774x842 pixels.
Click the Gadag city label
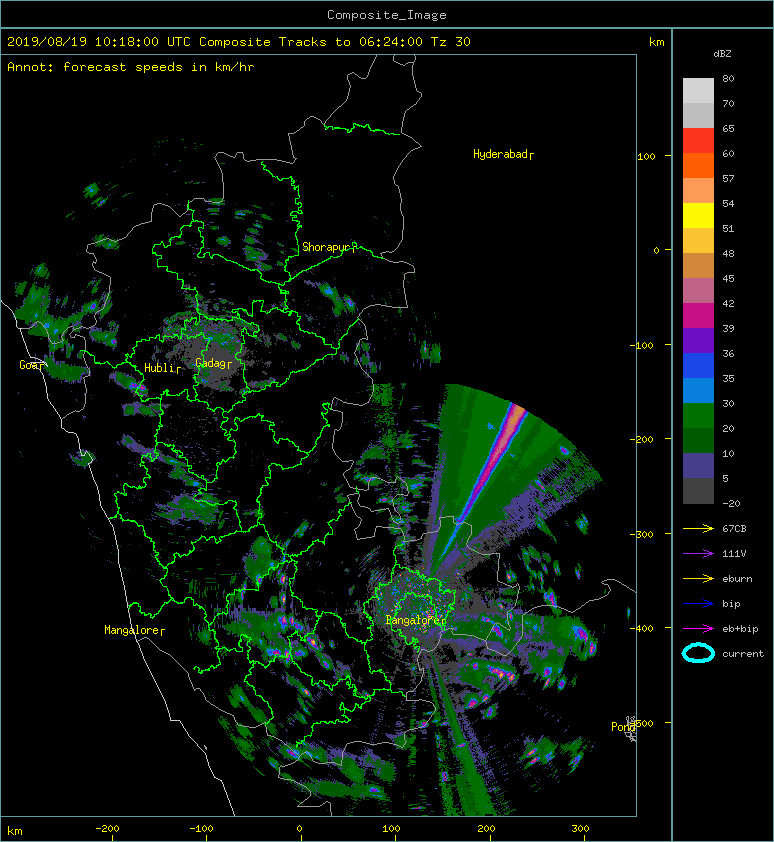click(213, 363)
